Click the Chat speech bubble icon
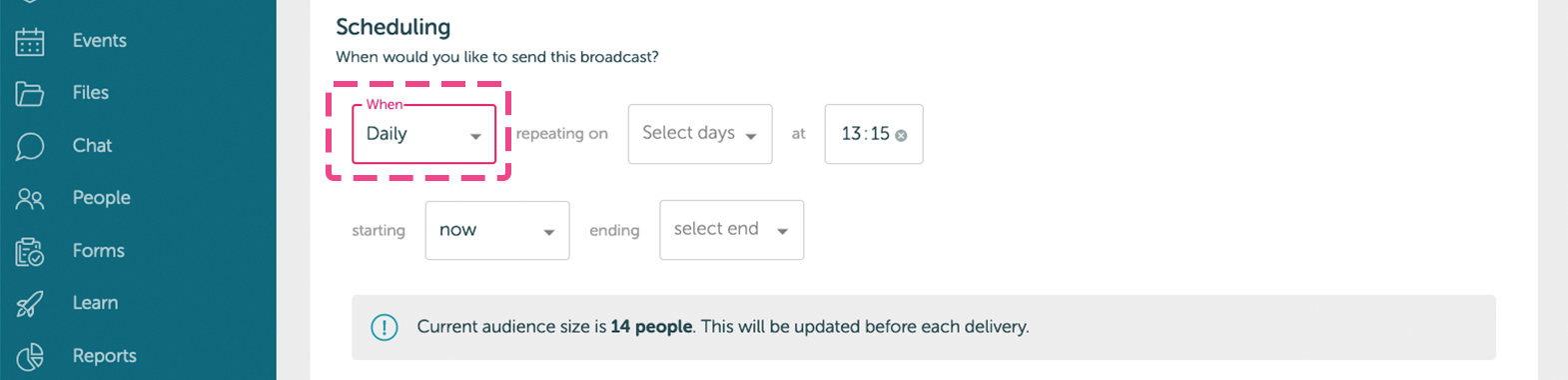This screenshot has width=1568, height=380. [30, 146]
